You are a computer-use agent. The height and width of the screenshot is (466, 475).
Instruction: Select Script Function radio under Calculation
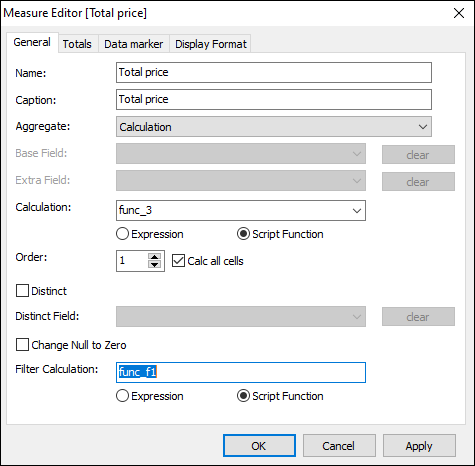click(x=243, y=234)
